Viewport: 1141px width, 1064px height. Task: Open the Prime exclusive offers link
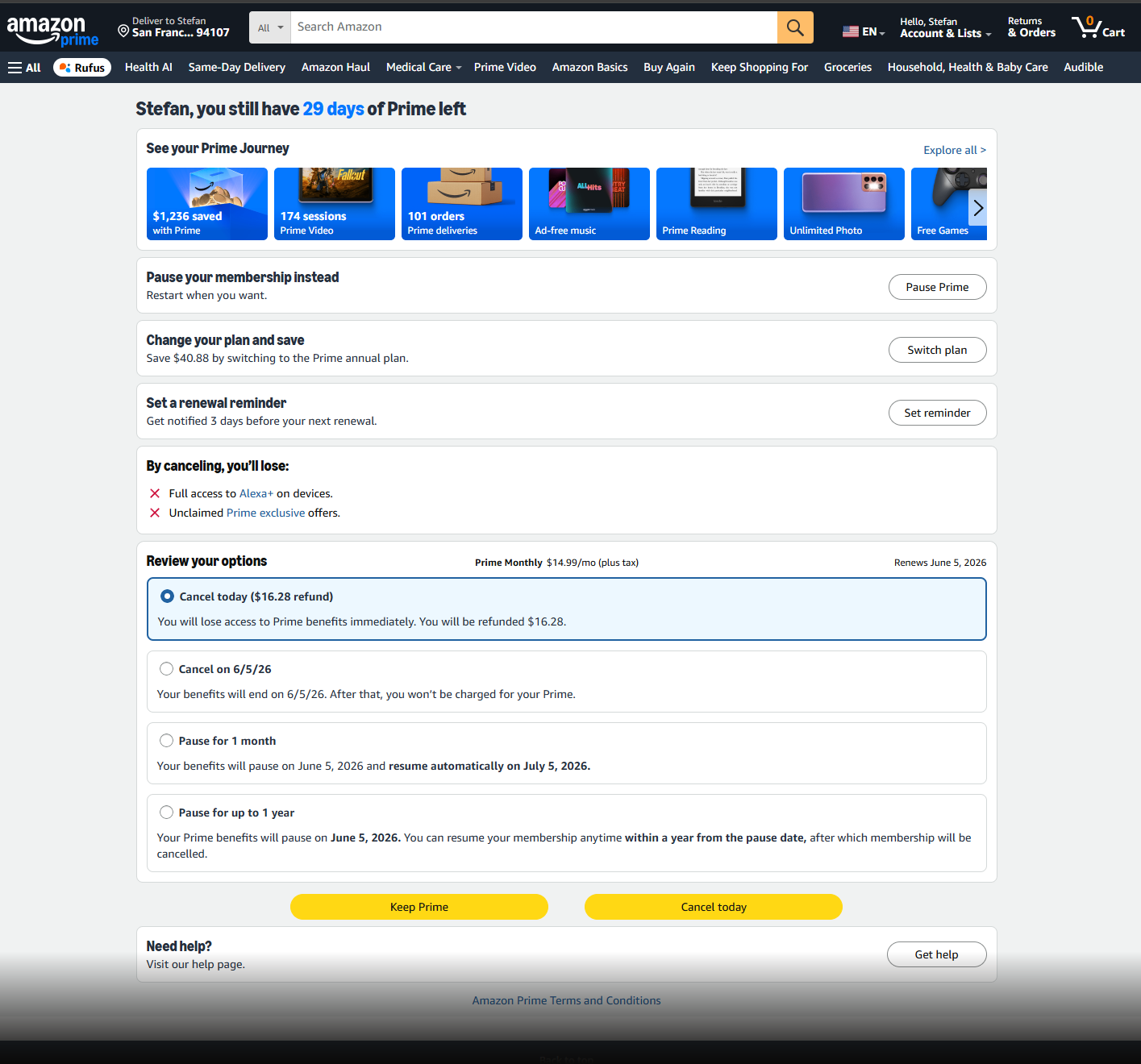click(x=265, y=513)
